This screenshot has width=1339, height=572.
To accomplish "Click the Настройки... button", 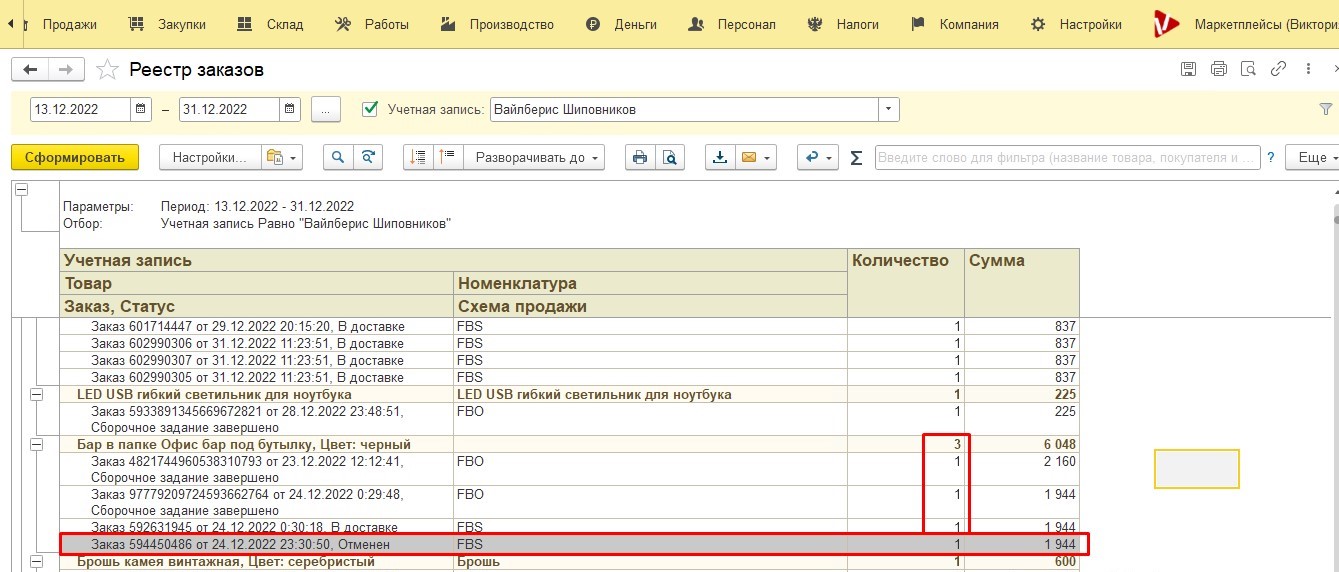I will point(209,157).
